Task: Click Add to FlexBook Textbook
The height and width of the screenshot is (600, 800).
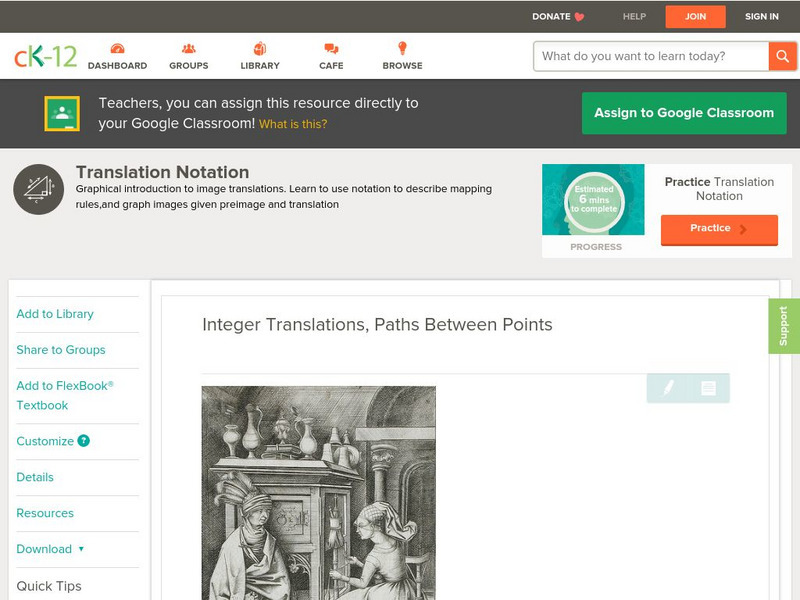Action: [65, 395]
